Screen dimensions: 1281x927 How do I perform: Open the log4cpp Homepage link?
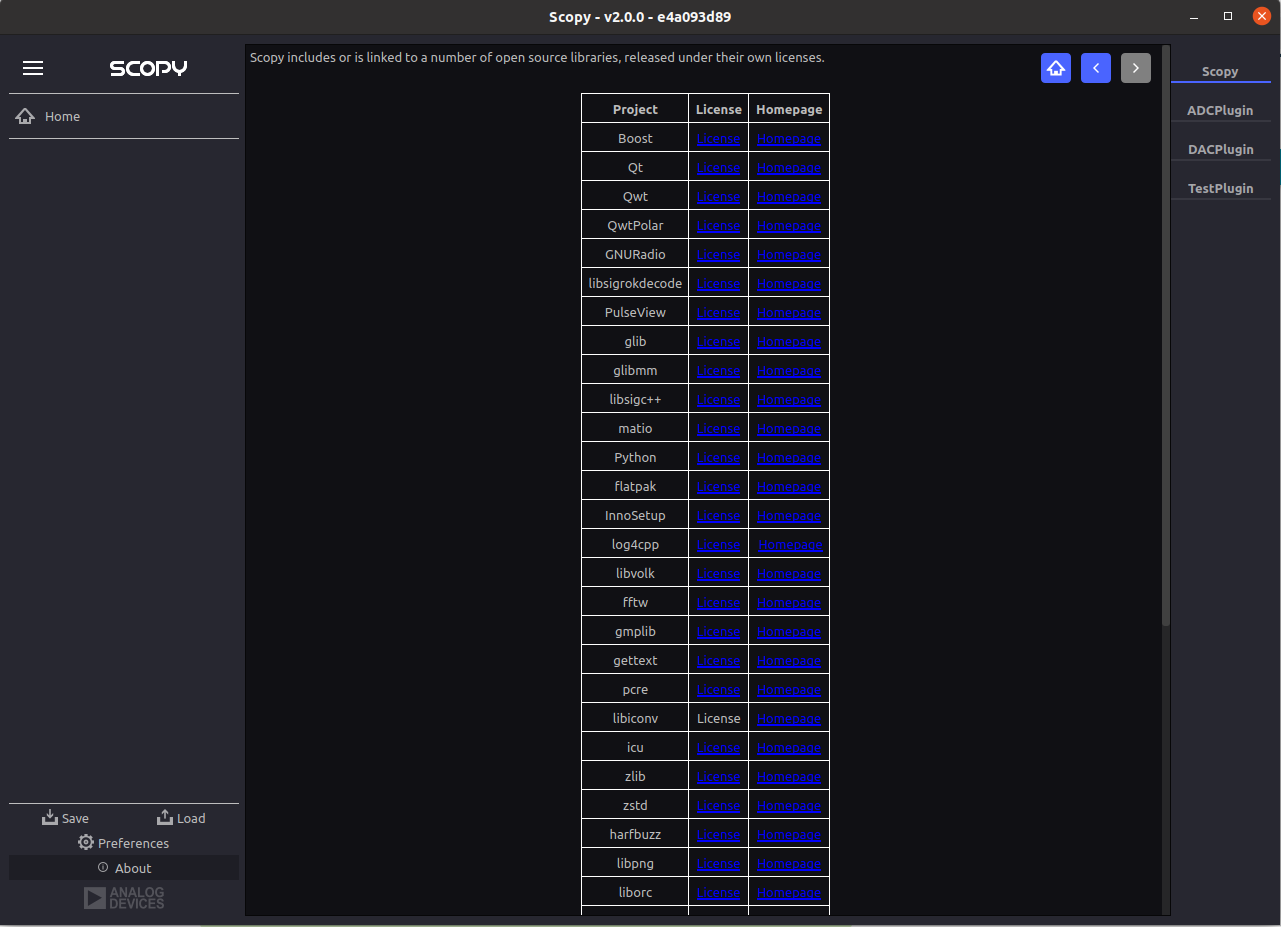790,545
